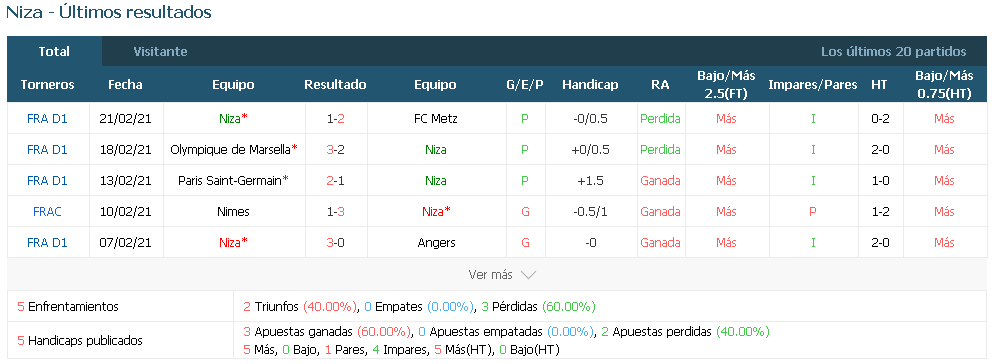Open the Nimes team link

pos(233,211)
